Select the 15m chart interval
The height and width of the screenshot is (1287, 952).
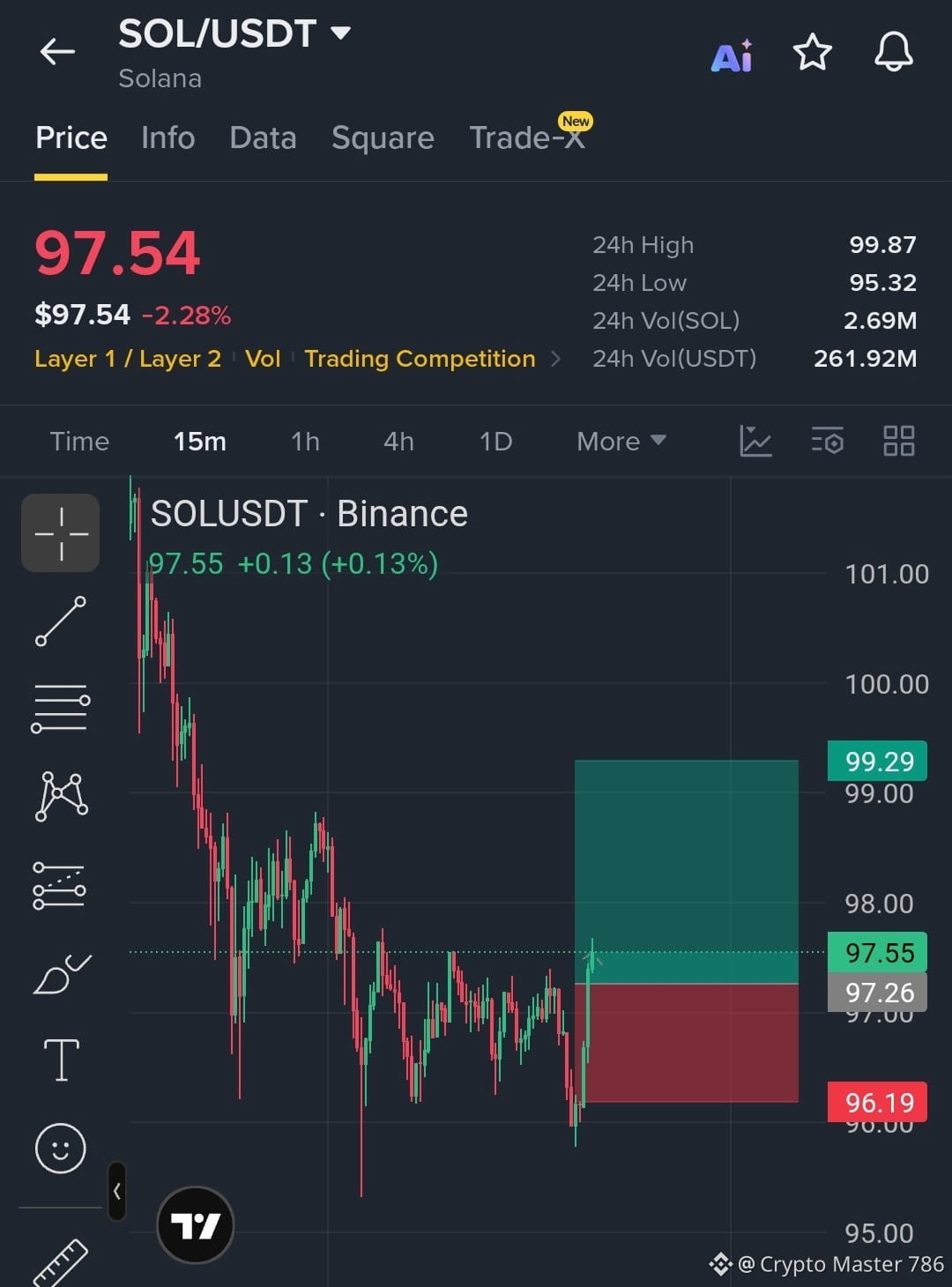pyautogui.click(x=200, y=442)
